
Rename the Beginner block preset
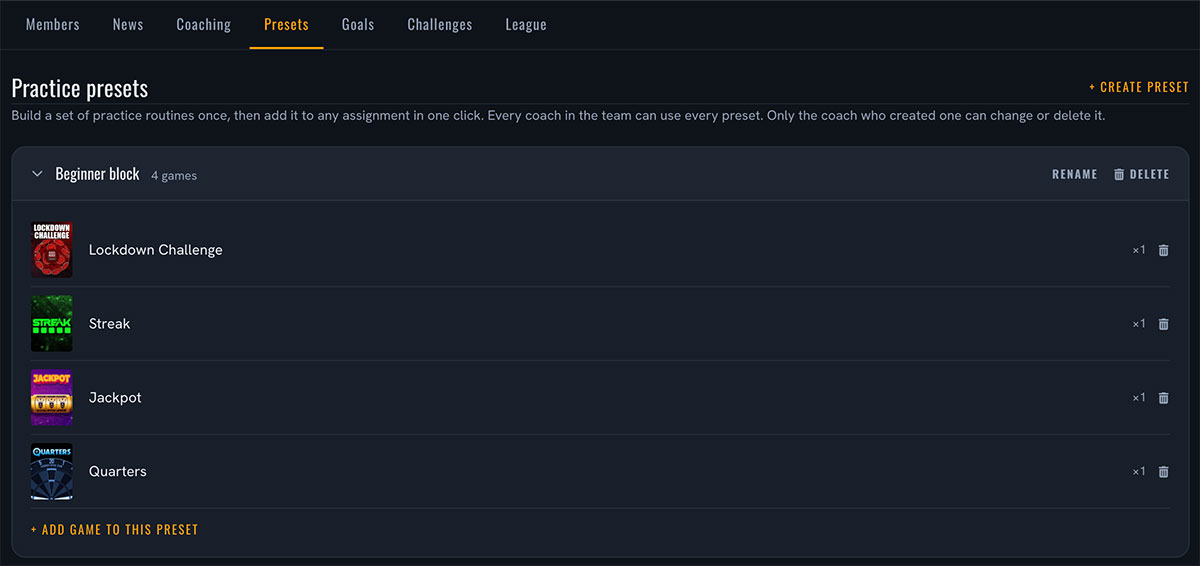coord(1075,174)
